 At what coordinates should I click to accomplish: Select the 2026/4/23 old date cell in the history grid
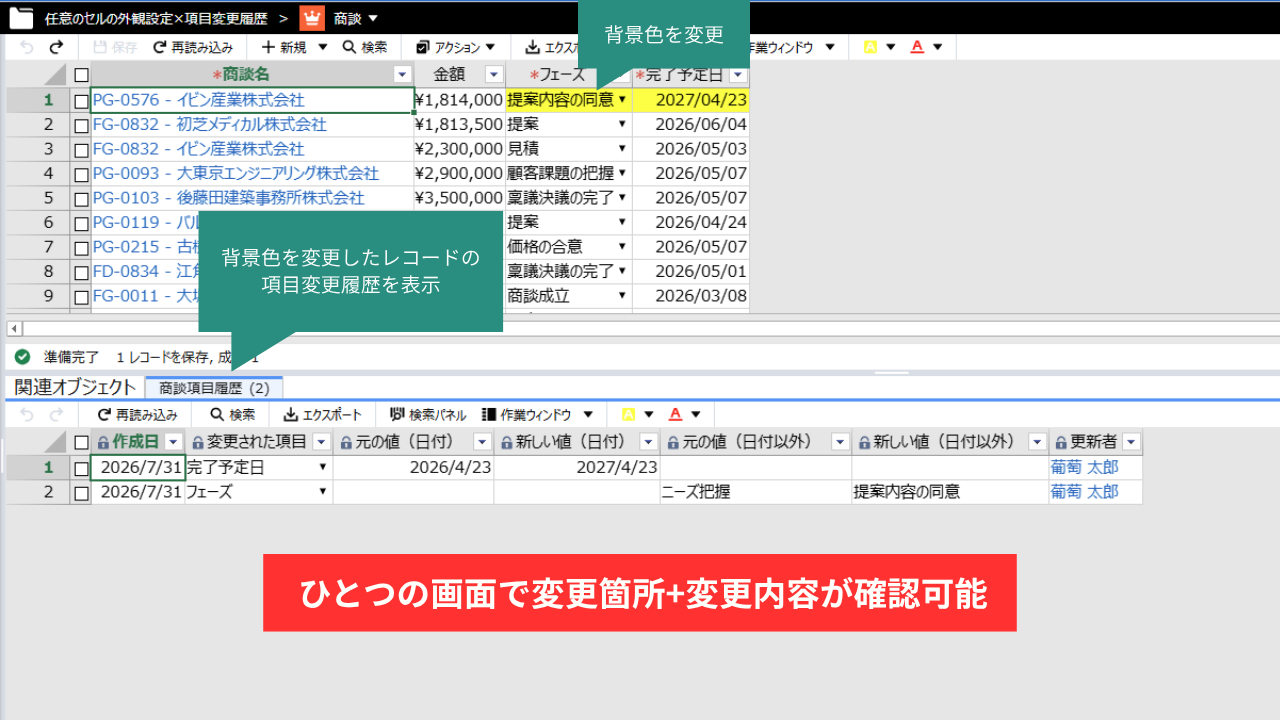413,467
